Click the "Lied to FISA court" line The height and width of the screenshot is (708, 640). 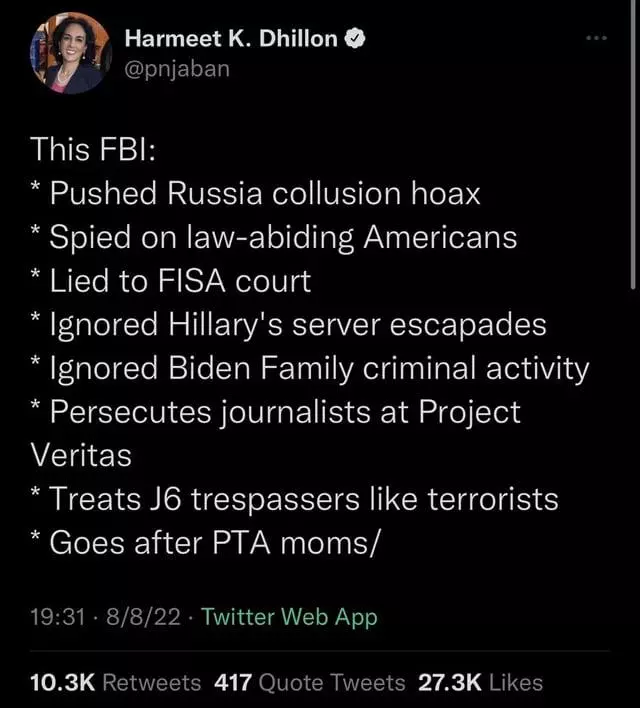pyautogui.click(x=171, y=281)
